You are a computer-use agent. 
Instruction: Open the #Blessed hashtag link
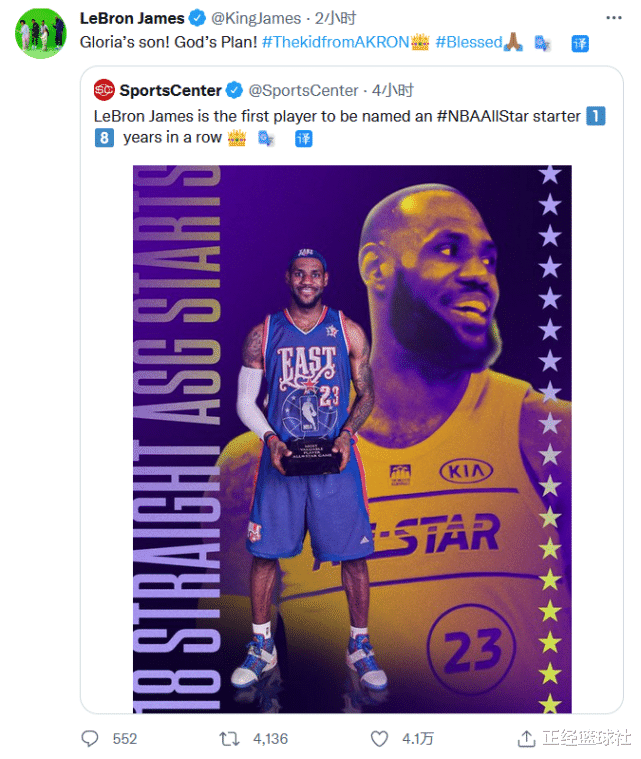coord(469,43)
